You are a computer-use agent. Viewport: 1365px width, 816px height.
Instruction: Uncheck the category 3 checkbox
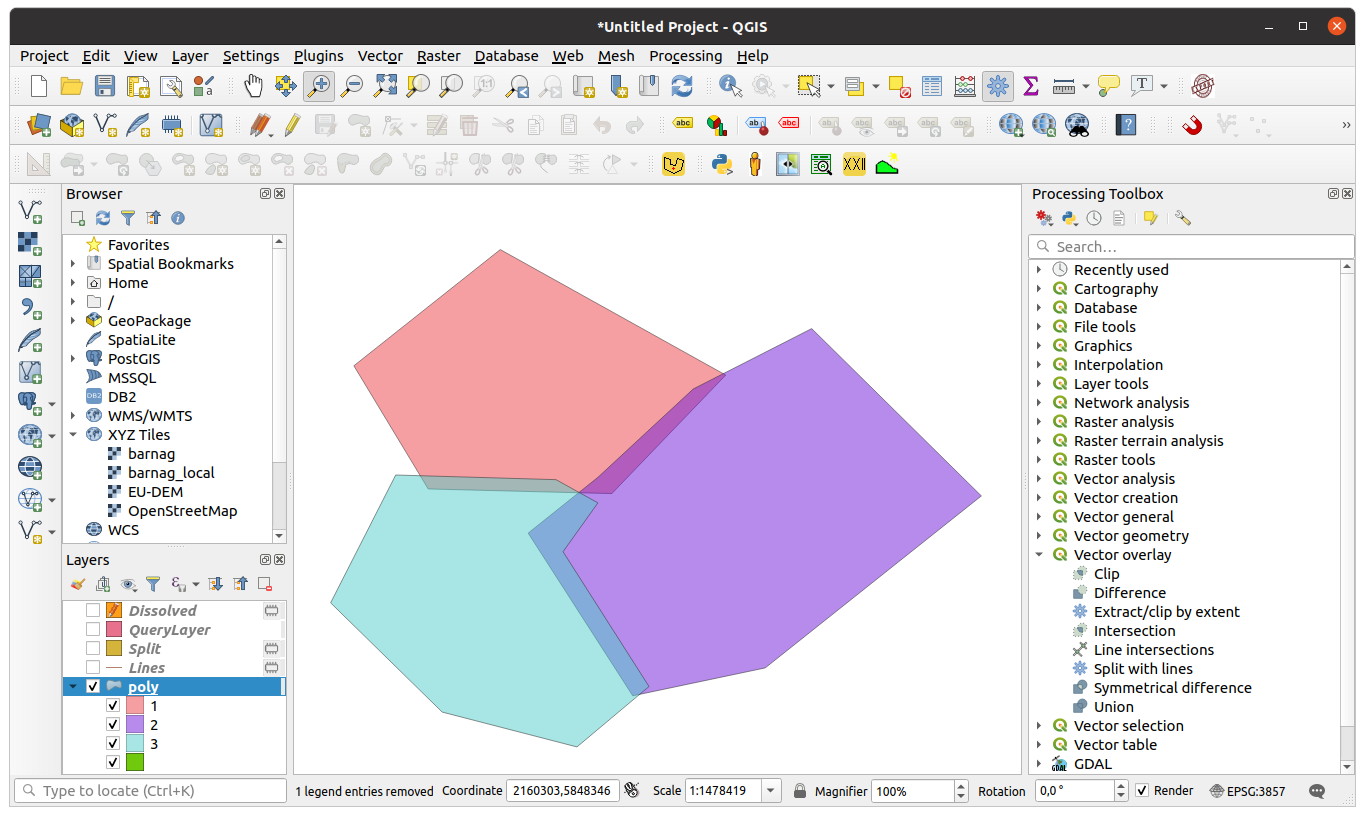[113, 743]
